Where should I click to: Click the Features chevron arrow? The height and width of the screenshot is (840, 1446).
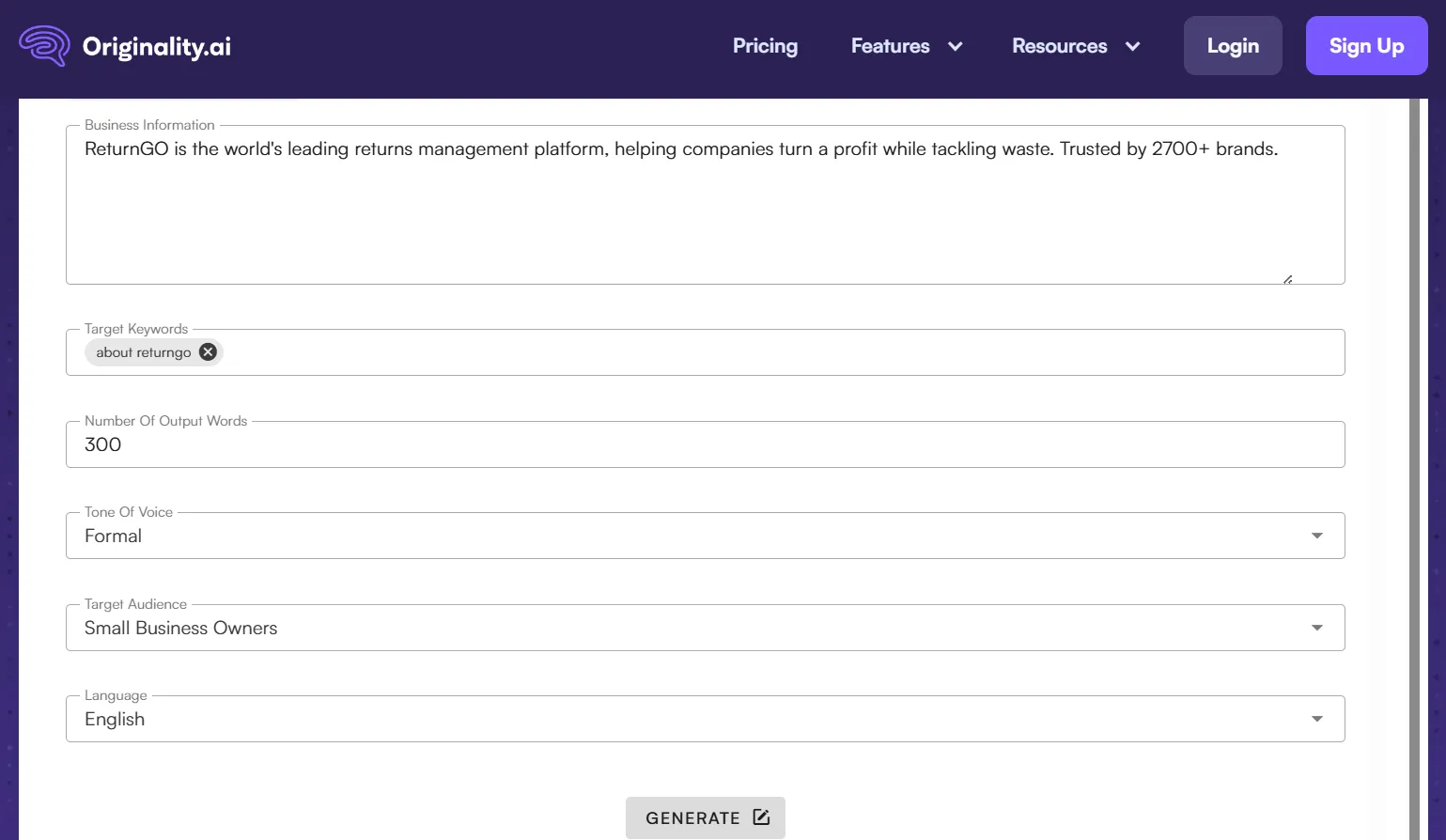[x=956, y=46]
